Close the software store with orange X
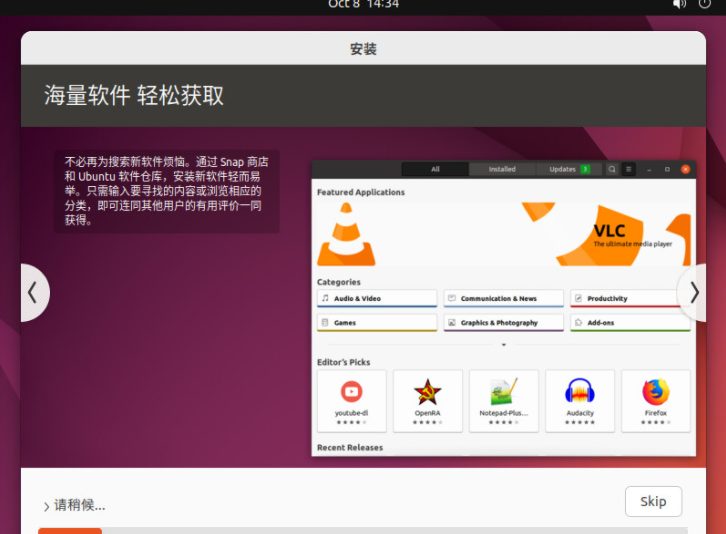 (x=685, y=169)
